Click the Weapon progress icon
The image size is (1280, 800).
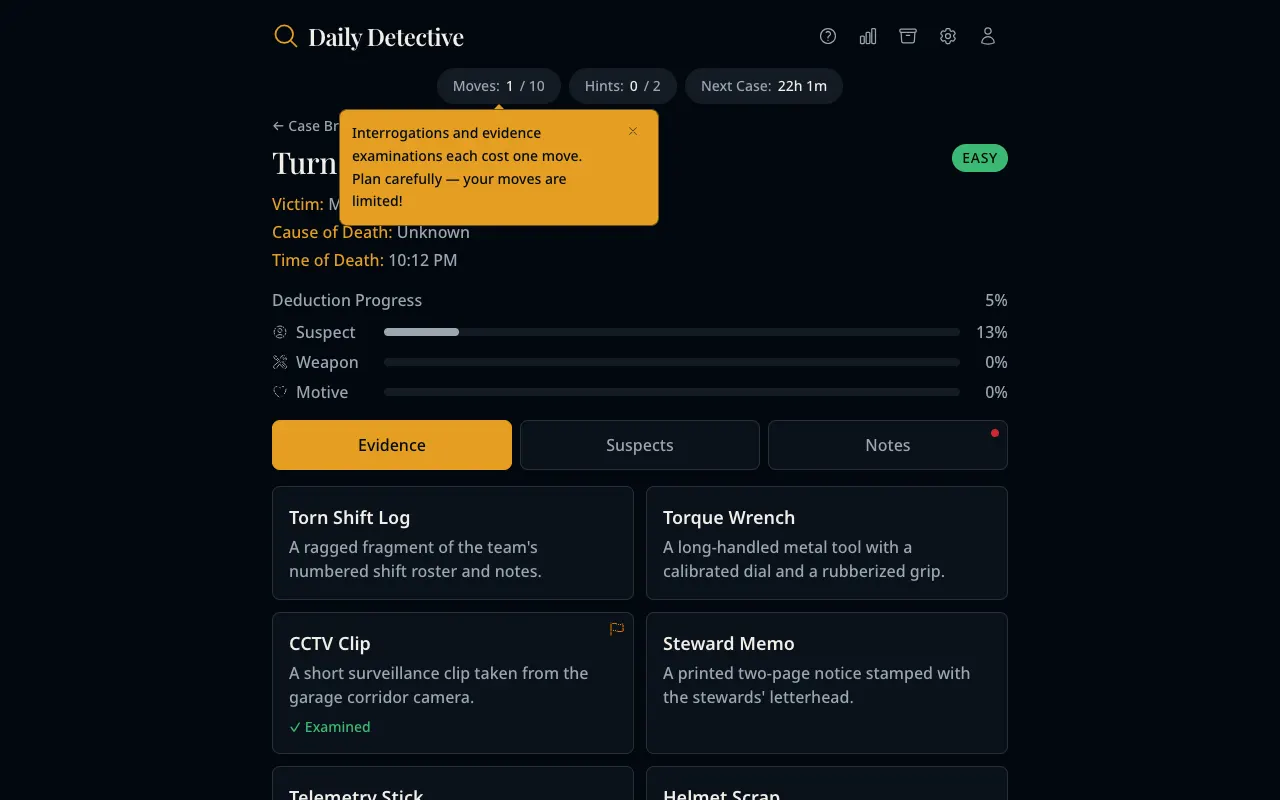(x=280, y=362)
